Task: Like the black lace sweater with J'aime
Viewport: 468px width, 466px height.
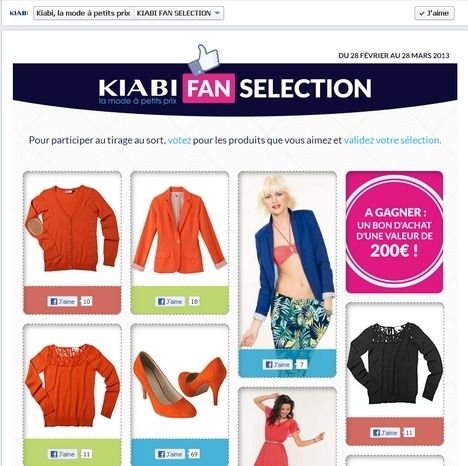Action: [x=385, y=433]
